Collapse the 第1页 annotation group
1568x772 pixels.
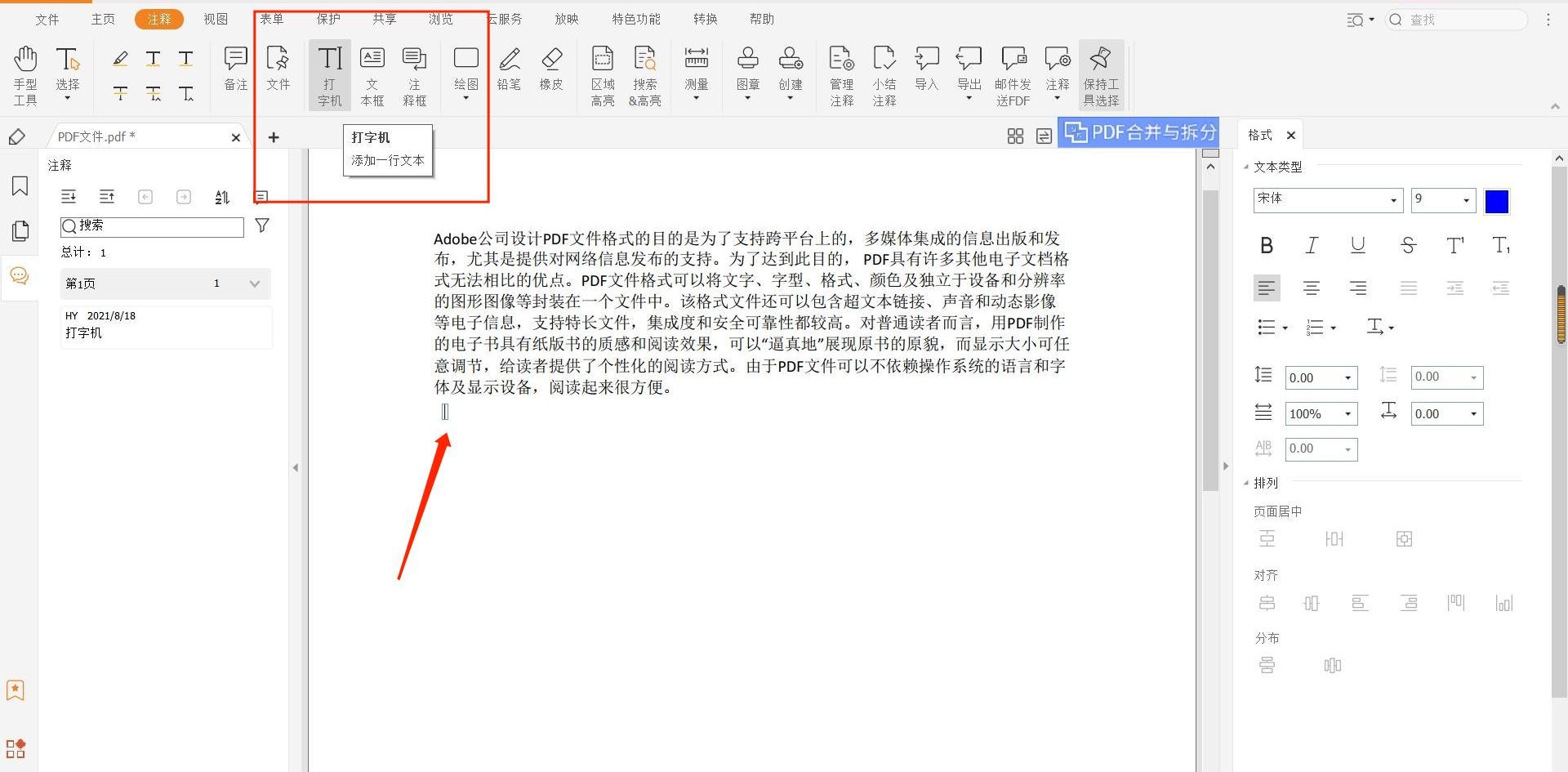point(254,283)
